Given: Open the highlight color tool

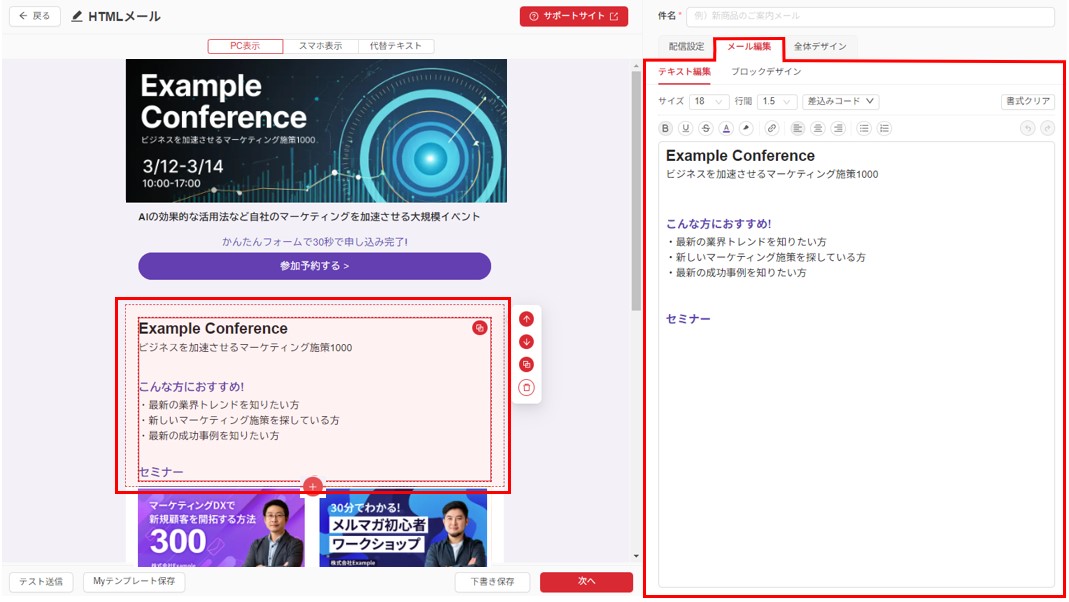Looking at the screenshot, I should coord(747,128).
